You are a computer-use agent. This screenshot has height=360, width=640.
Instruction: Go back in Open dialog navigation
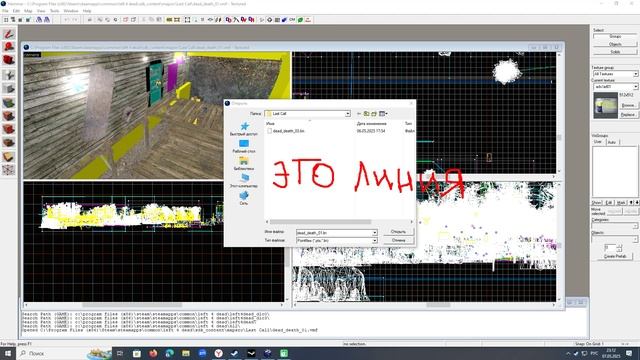point(359,113)
